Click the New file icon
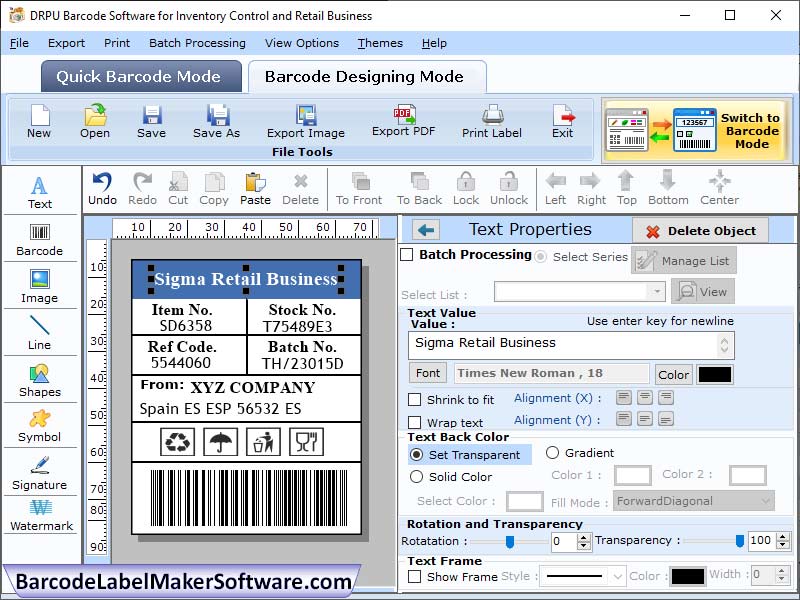Image resolution: width=800 pixels, height=600 pixels. click(x=39, y=121)
